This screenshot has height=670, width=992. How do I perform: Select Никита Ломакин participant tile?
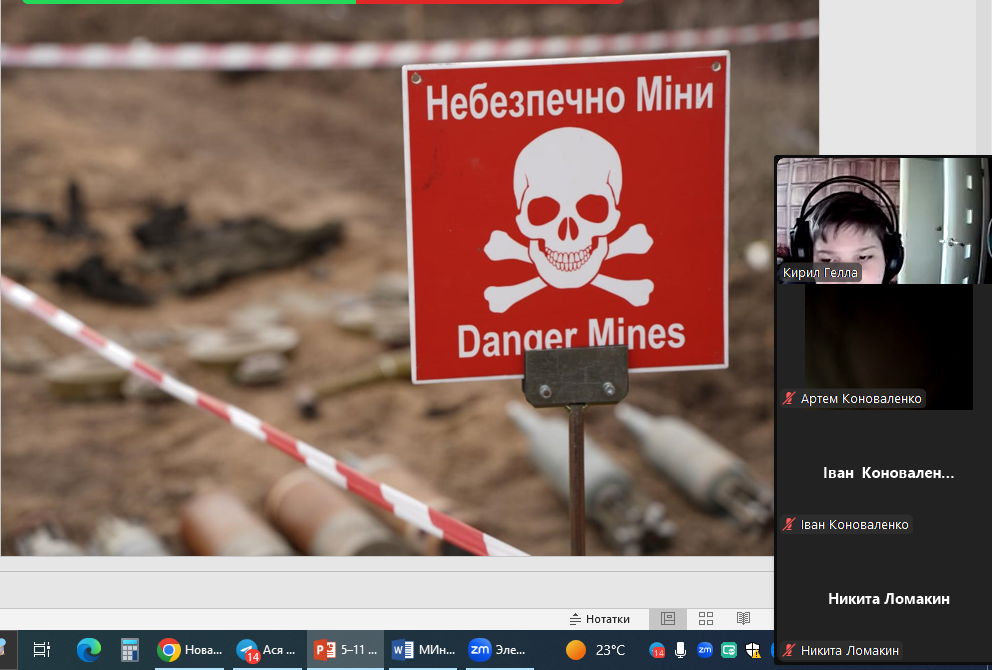(883, 599)
